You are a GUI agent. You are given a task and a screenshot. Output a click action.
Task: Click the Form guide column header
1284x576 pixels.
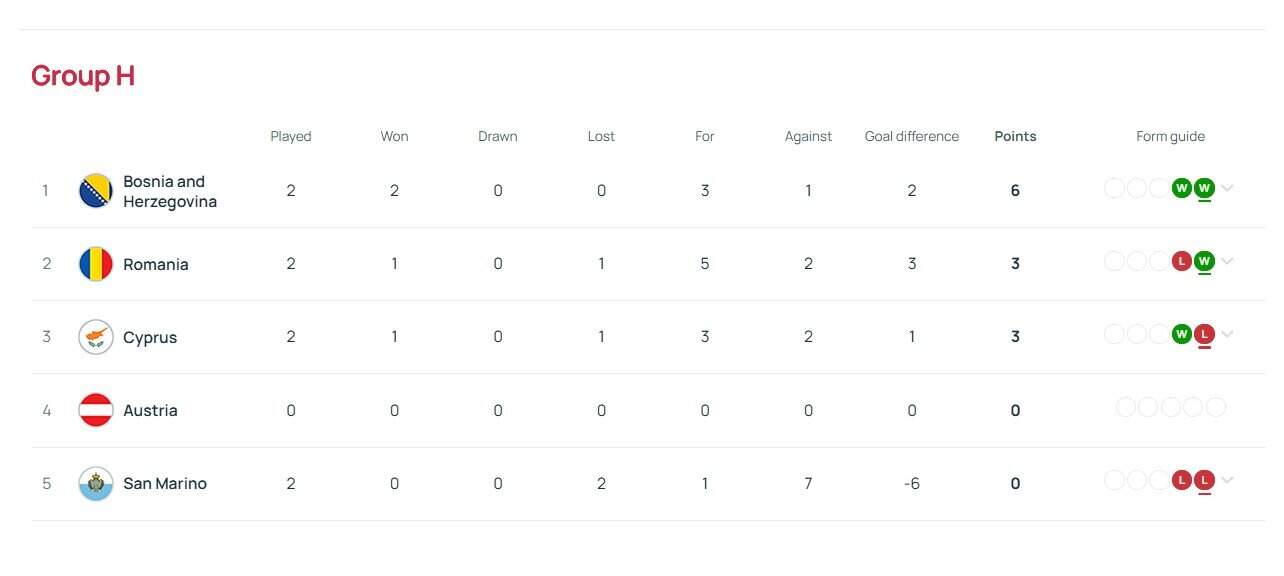tap(1170, 136)
